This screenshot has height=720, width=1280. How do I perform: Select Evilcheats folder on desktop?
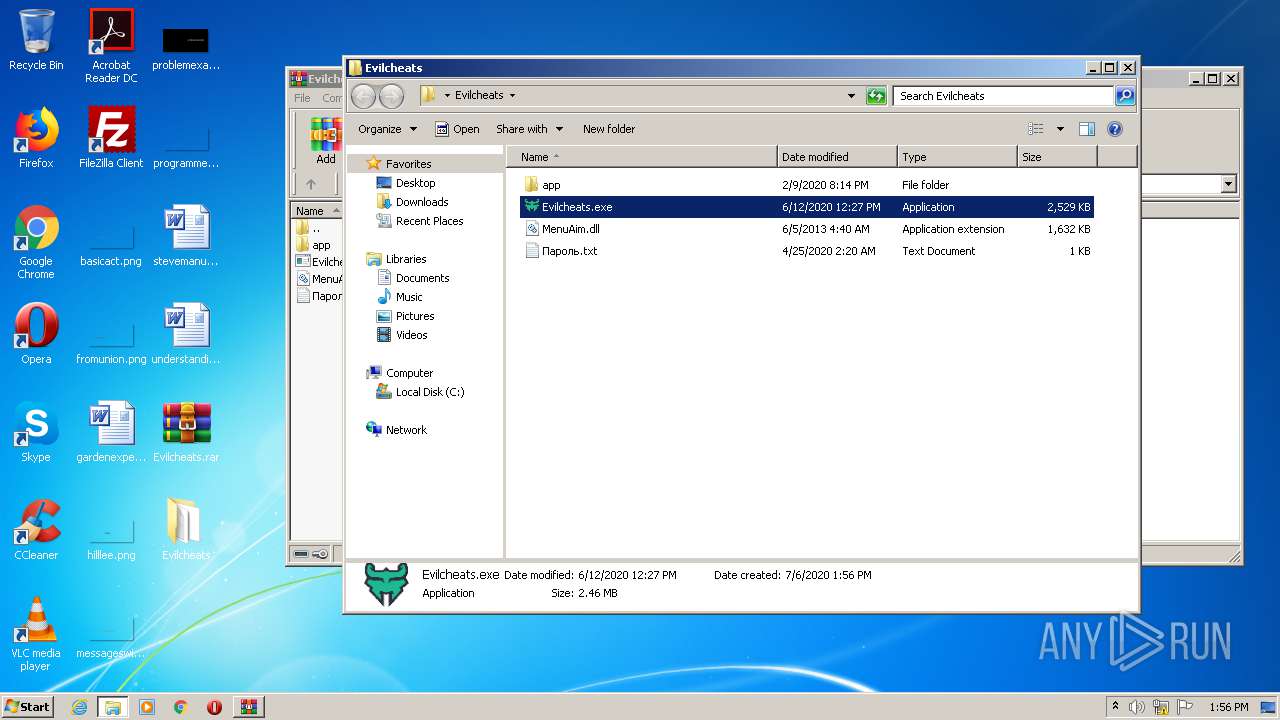[186, 530]
